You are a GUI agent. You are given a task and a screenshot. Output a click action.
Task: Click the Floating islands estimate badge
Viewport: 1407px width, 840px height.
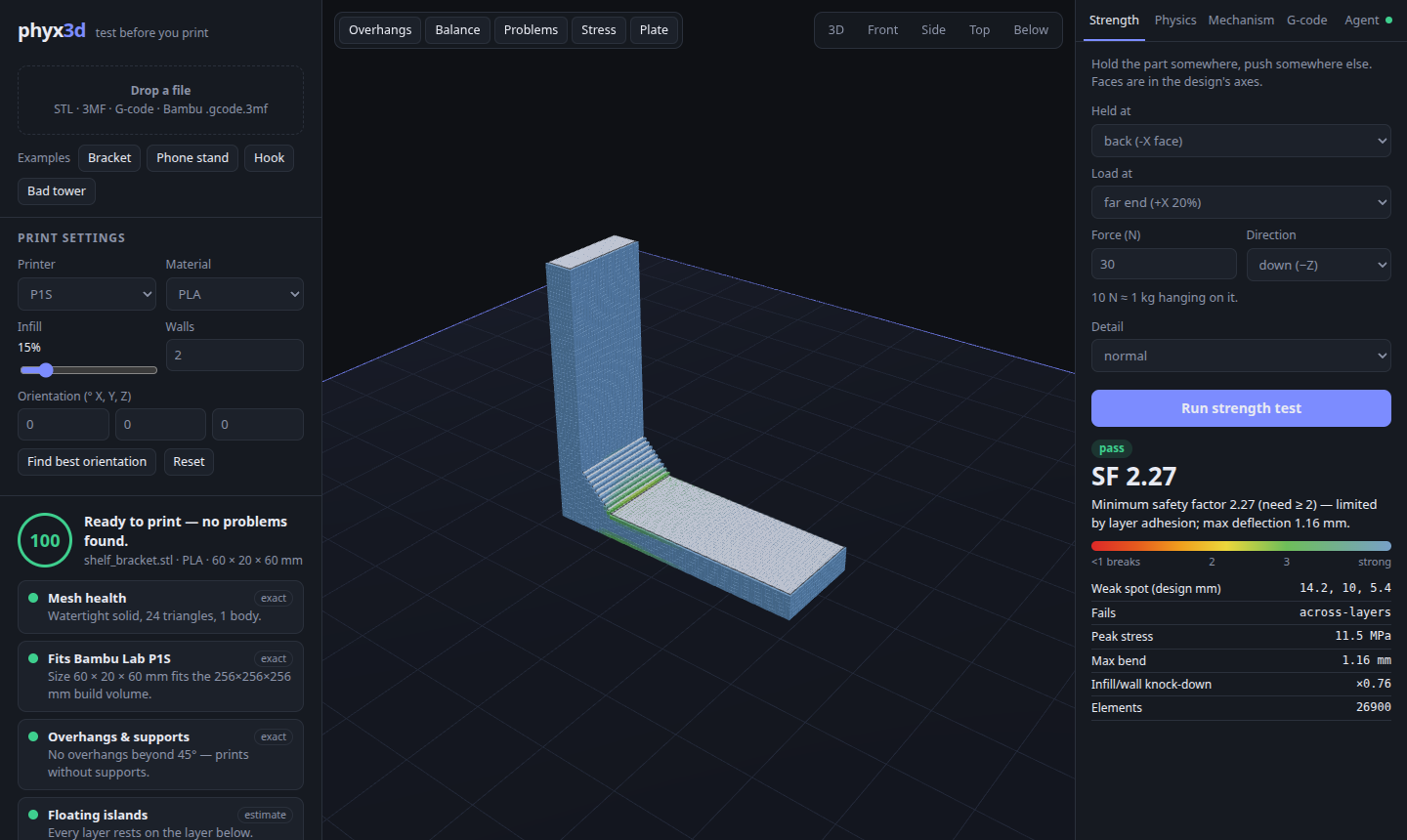[x=265, y=815]
